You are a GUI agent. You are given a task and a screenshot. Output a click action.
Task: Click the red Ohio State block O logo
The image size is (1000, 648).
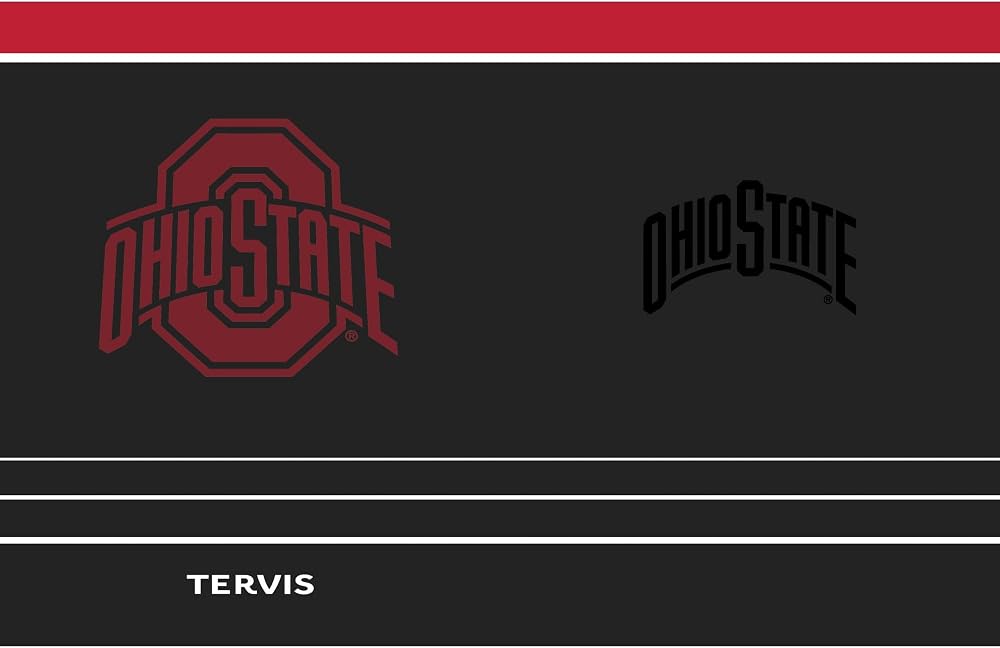coord(249,247)
